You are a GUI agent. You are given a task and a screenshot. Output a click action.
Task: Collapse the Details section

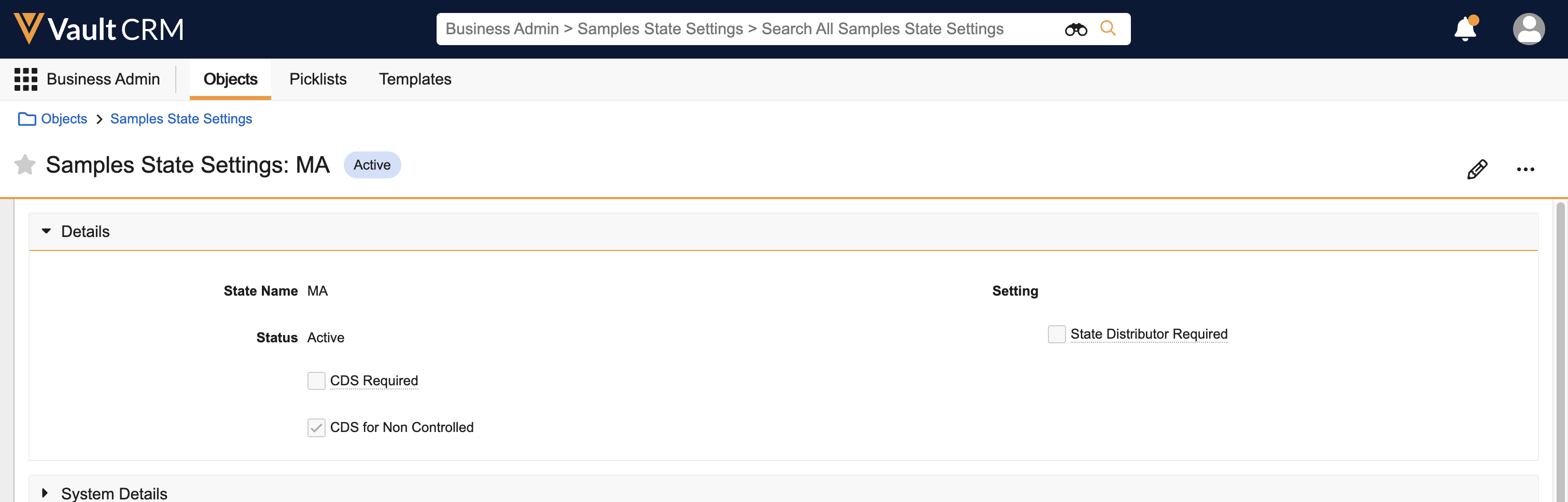46,231
